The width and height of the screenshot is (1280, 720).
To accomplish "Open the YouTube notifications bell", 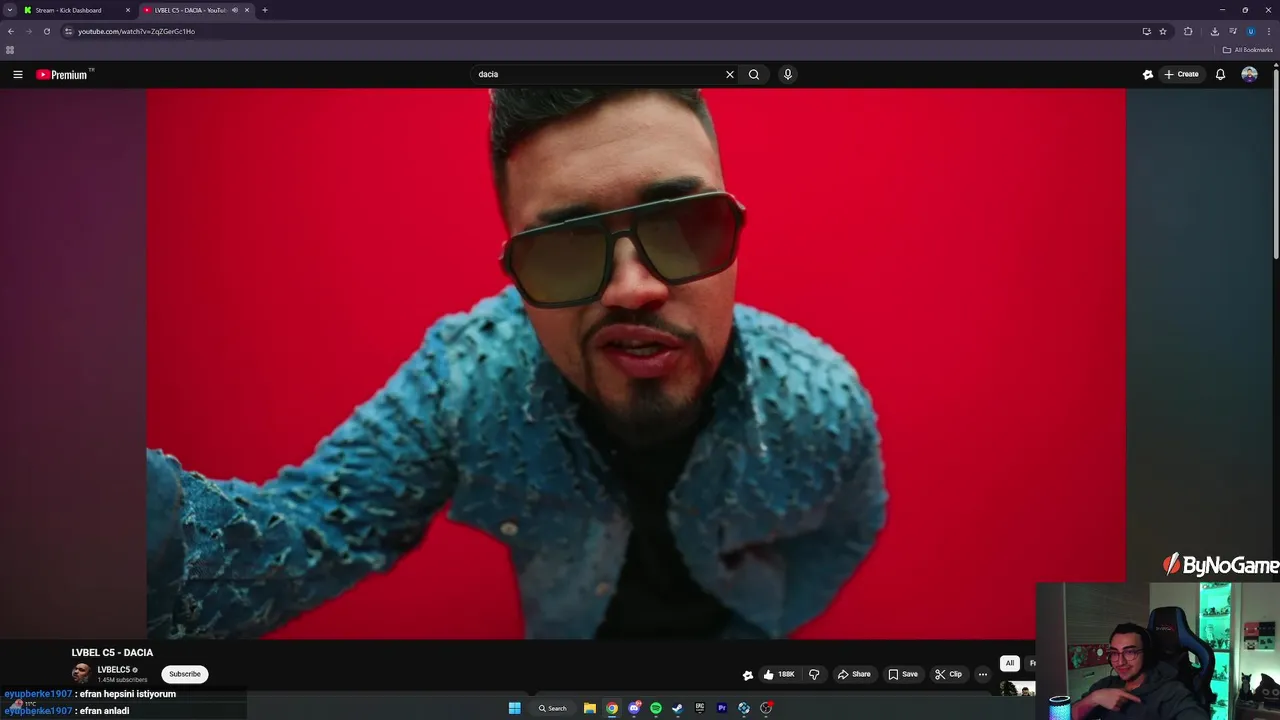I will pos(1220,74).
